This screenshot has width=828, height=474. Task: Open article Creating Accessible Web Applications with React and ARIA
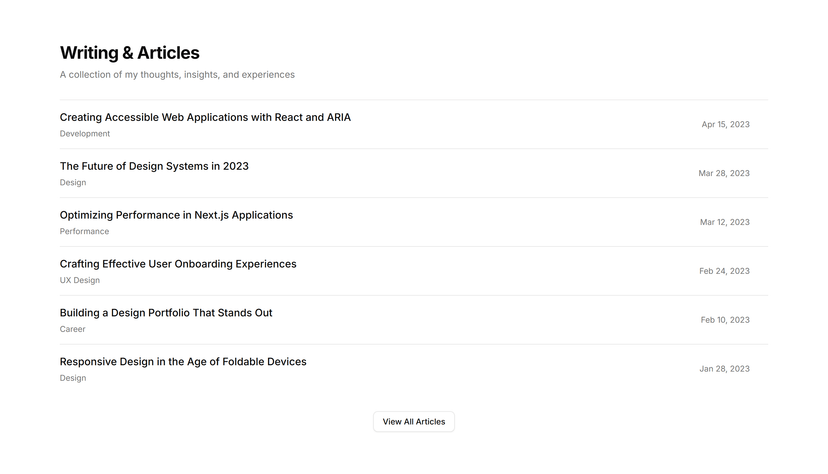tap(205, 117)
